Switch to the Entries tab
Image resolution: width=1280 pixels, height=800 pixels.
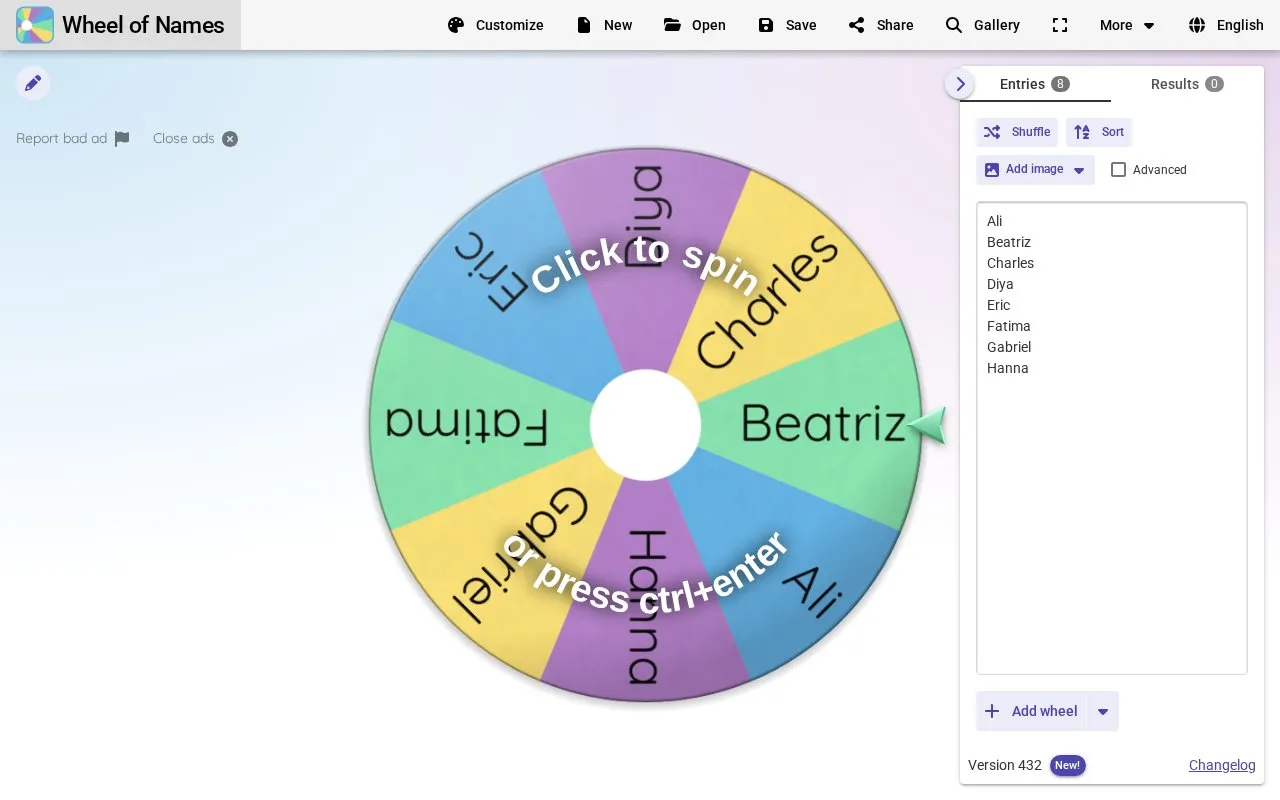tap(1035, 84)
